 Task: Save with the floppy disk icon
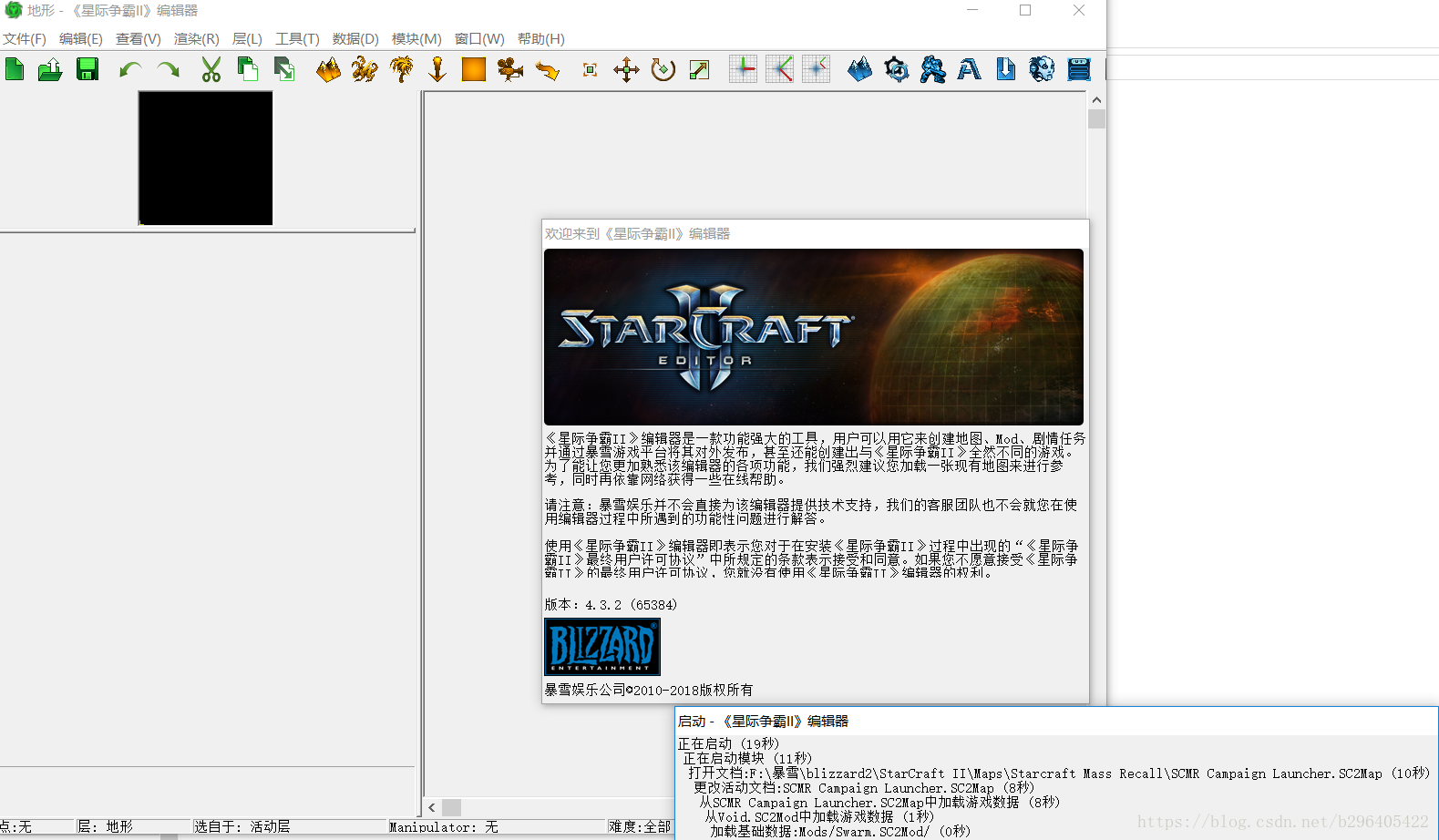tap(87, 69)
